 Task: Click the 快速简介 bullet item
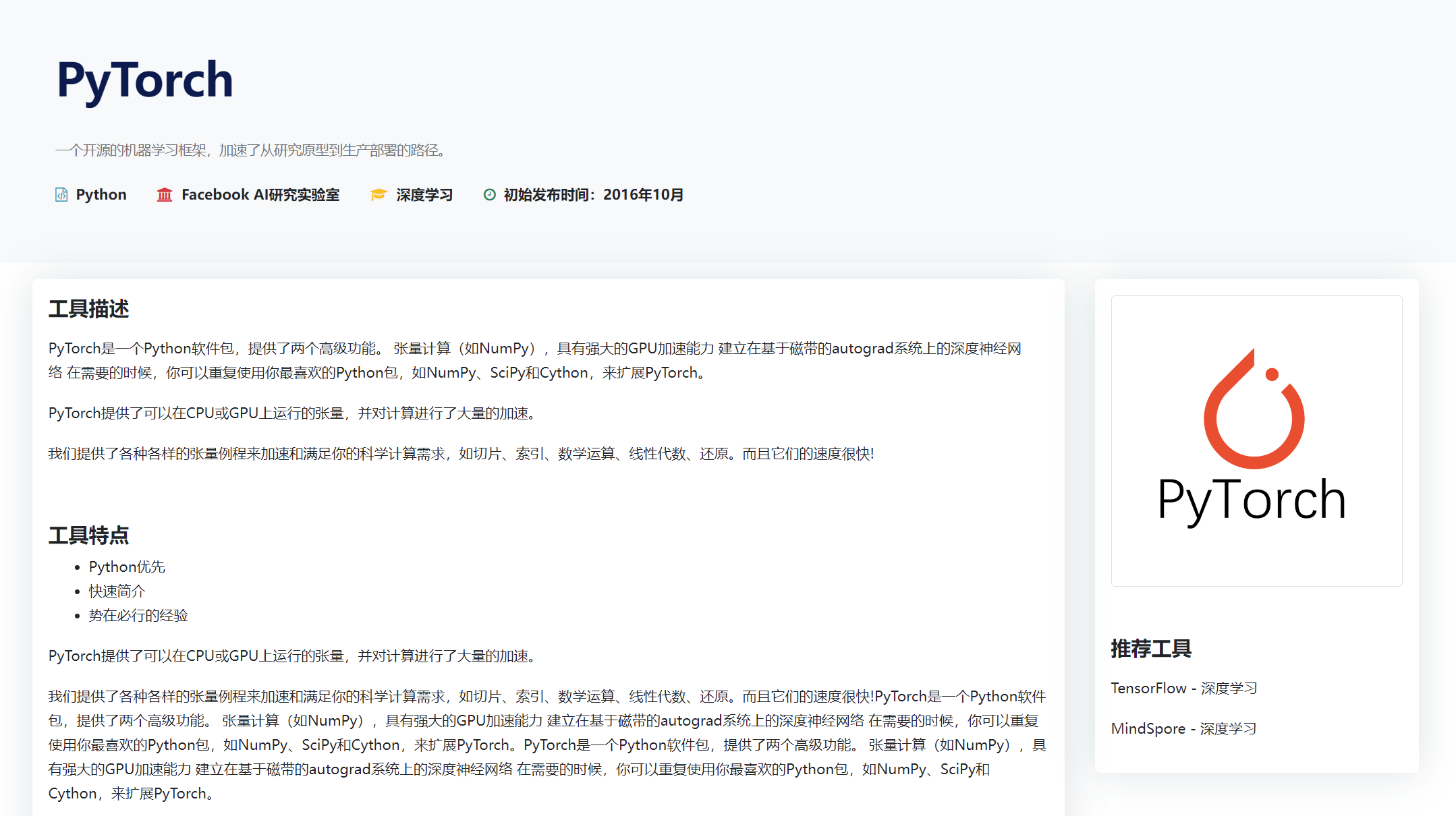coord(117,591)
